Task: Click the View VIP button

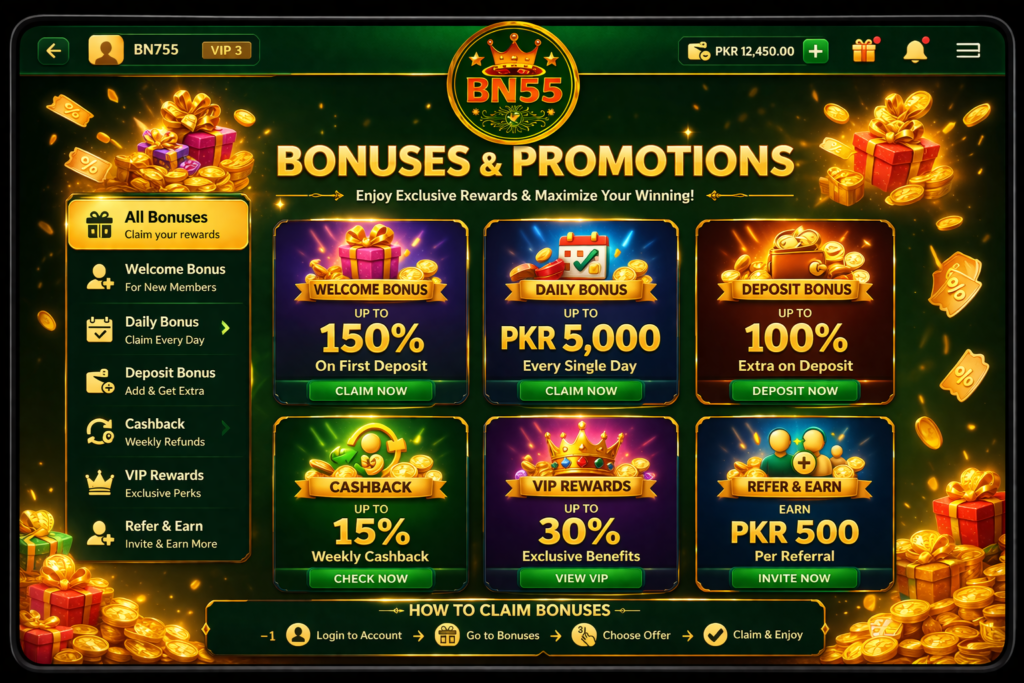Action: point(581,578)
